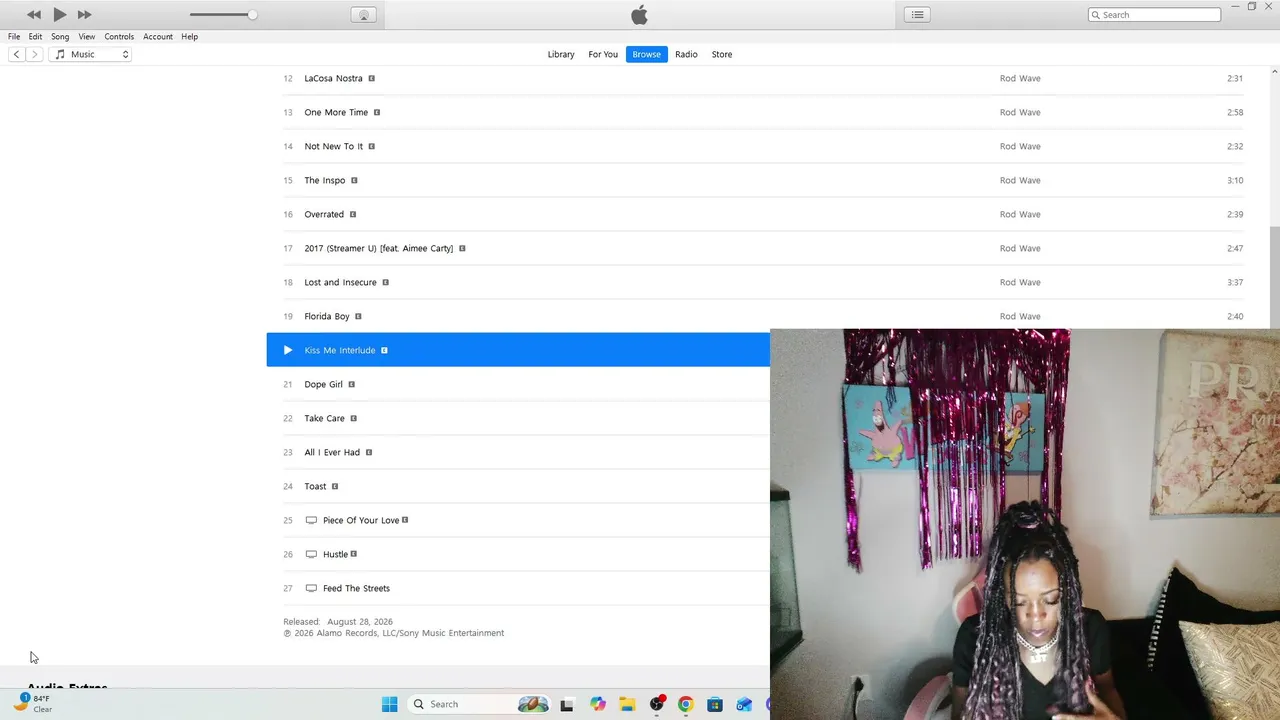Click the 2:58 duration for One More Time
1280x720 pixels.
click(x=1235, y=112)
